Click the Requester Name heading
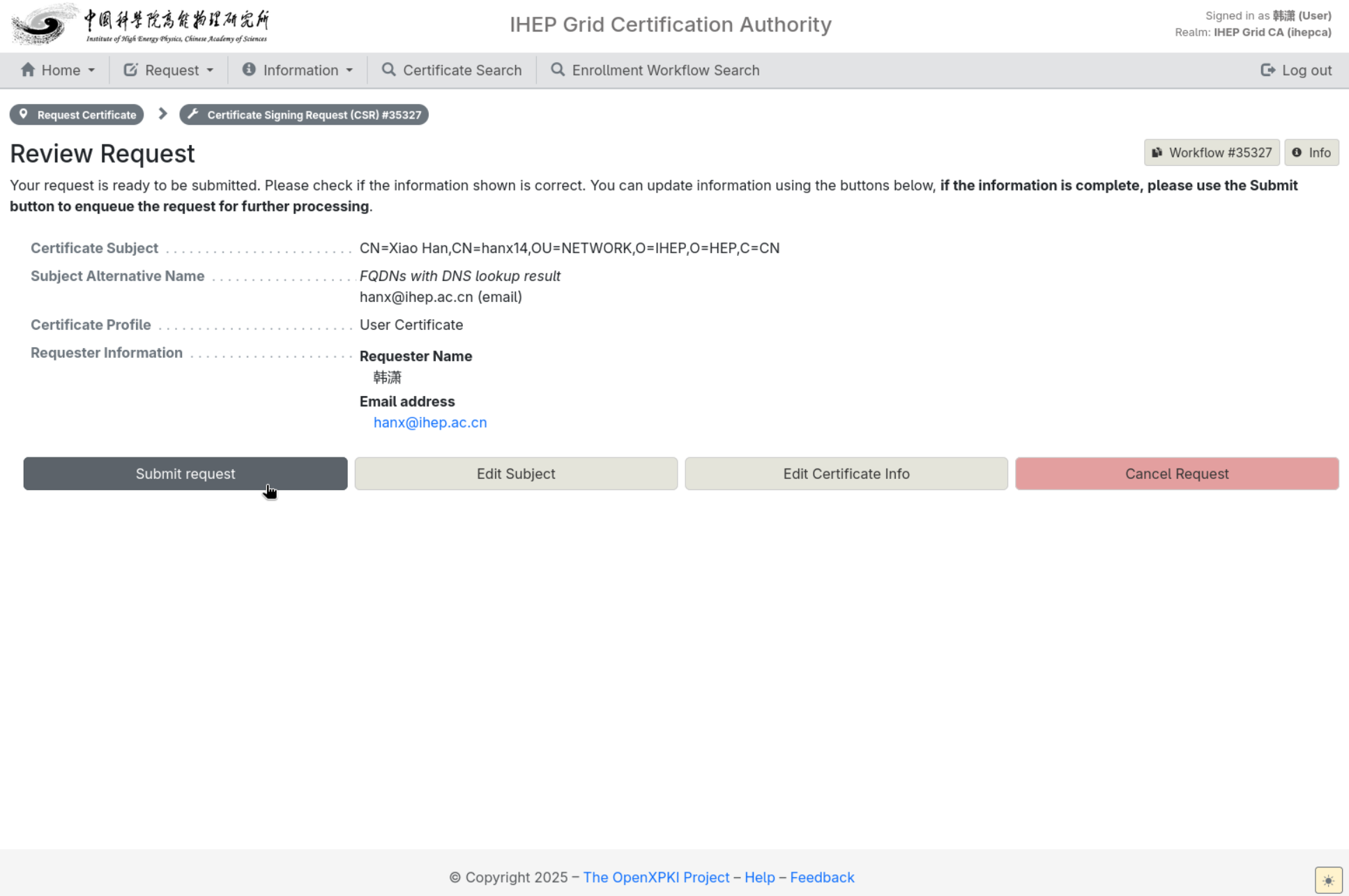The width and height of the screenshot is (1349, 896). click(x=416, y=356)
